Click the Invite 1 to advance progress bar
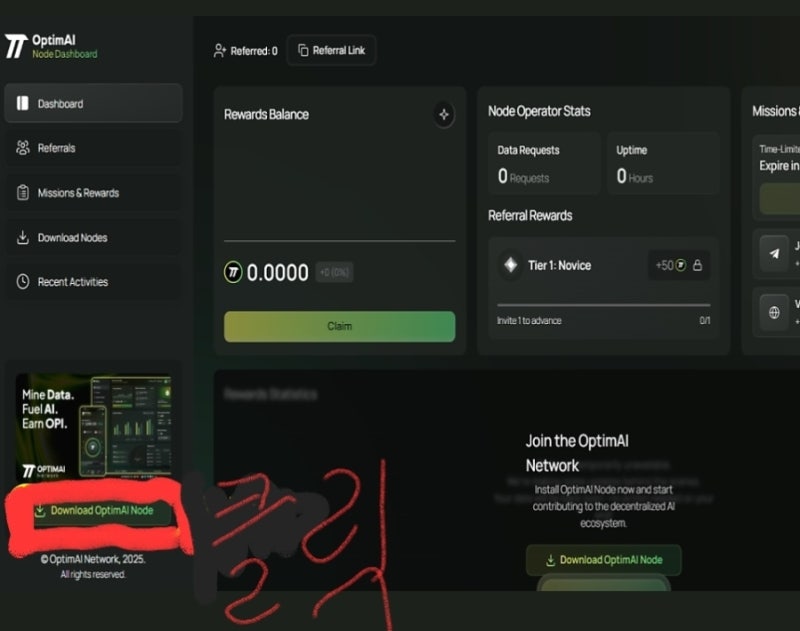 604,305
